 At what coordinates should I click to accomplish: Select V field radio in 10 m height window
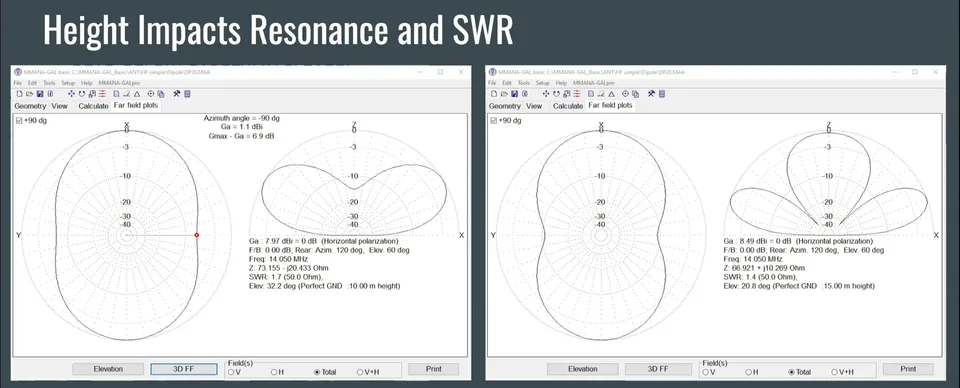pyautogui.click(x=231, y=371)
